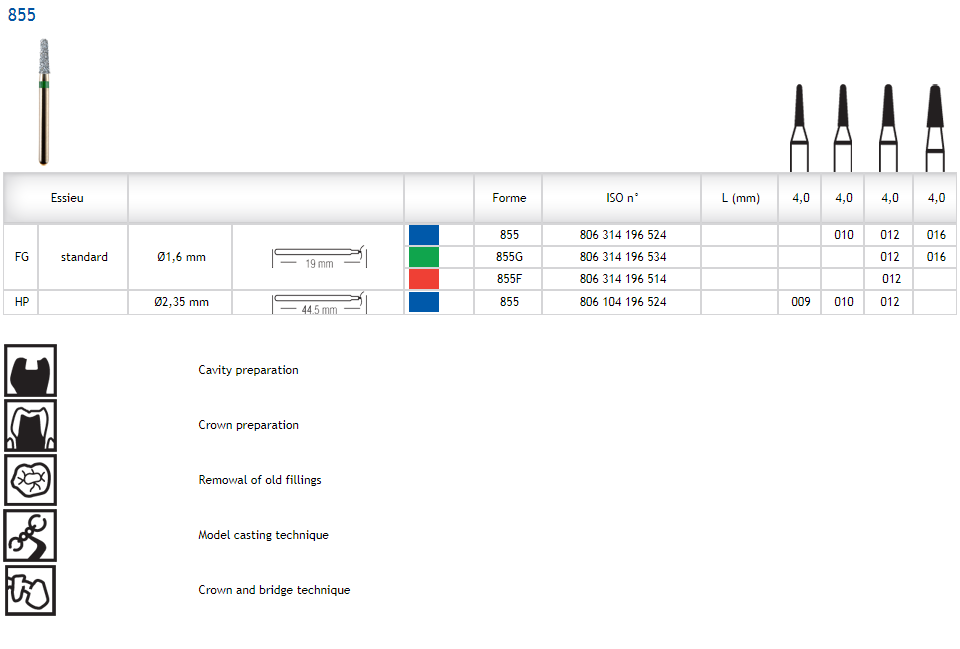Select the red grit color swatch for 855F
Image resolution: width=960 pixels, height=649 pixels.
coord(424,279)
